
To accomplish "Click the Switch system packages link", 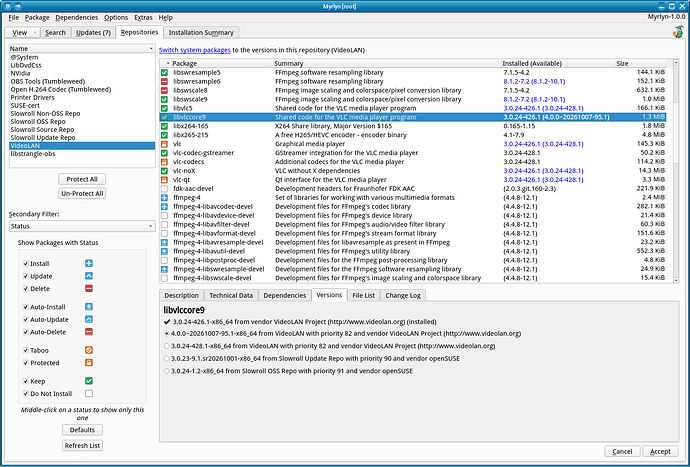I will pyautogui.click(x=195, y=50).
